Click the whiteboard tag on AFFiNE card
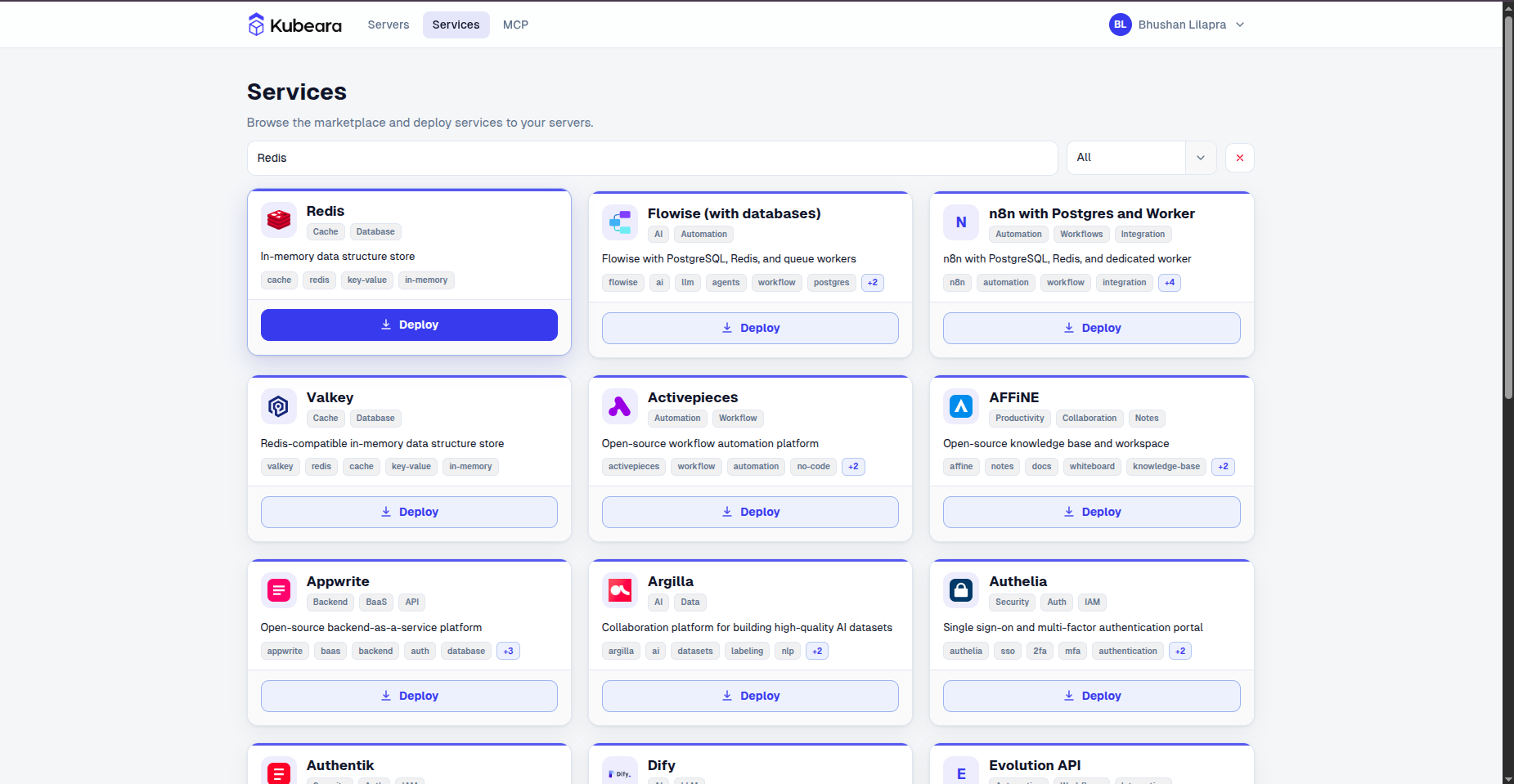1514x784 pixels. 1092,467
